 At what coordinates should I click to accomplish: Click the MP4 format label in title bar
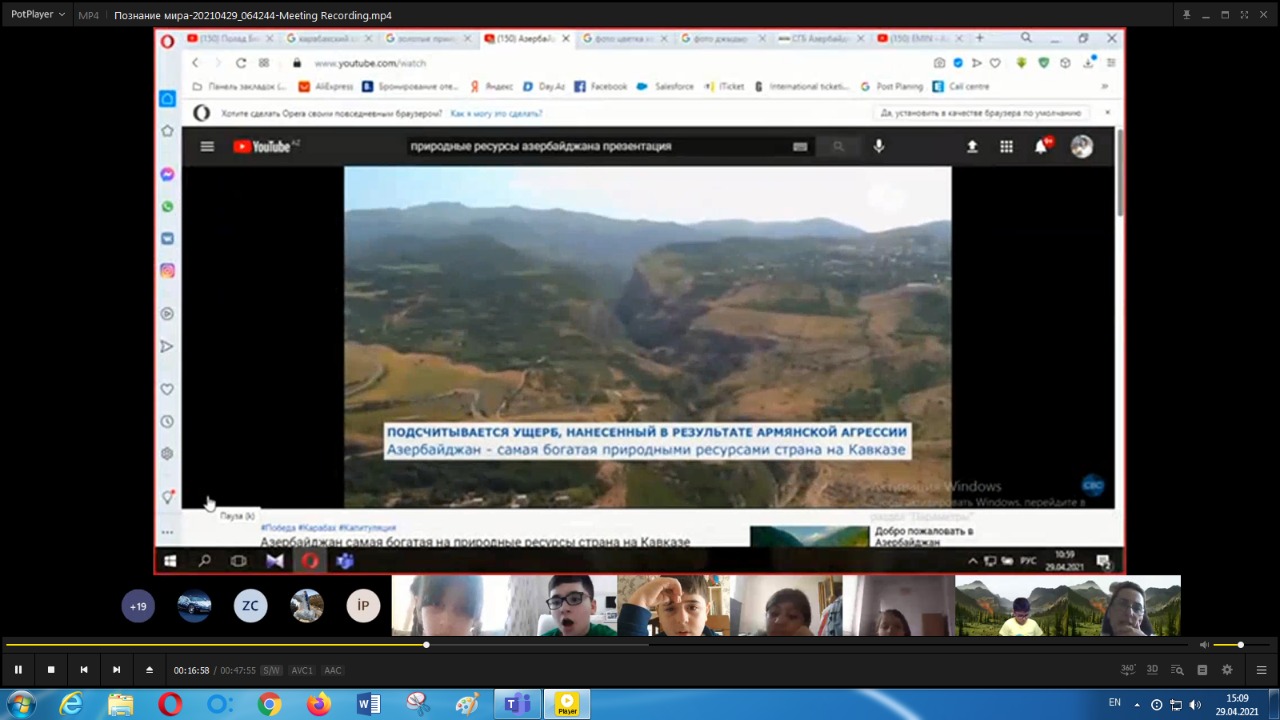(88, 15)
